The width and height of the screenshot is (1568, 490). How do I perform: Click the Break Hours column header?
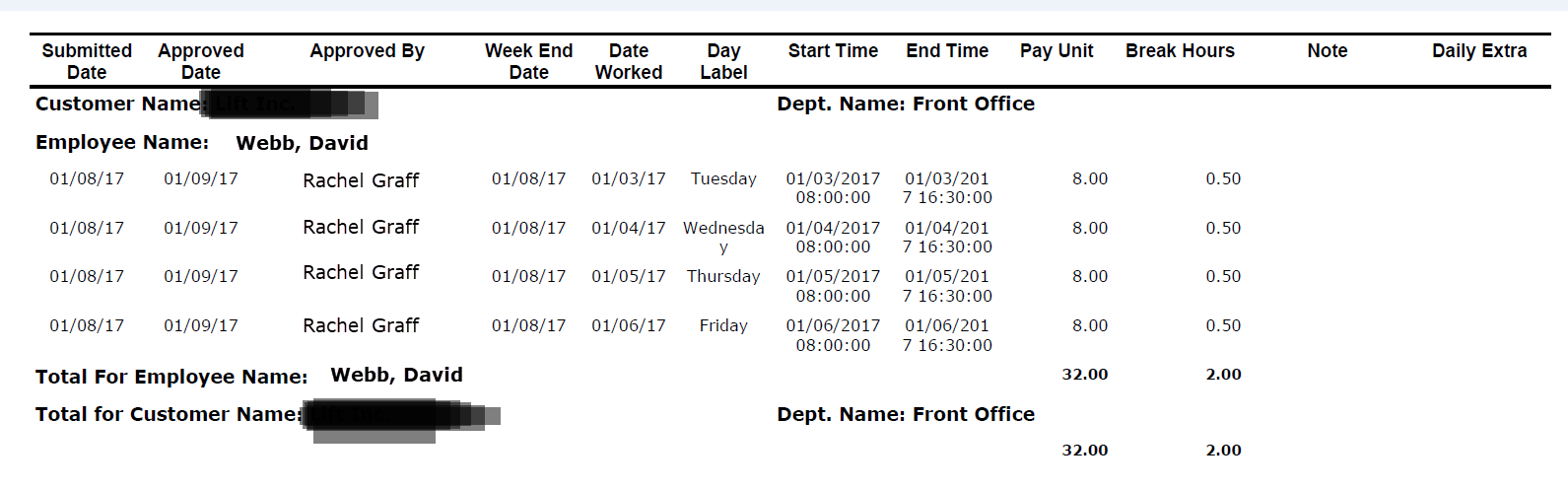(x=1180, y=50)
